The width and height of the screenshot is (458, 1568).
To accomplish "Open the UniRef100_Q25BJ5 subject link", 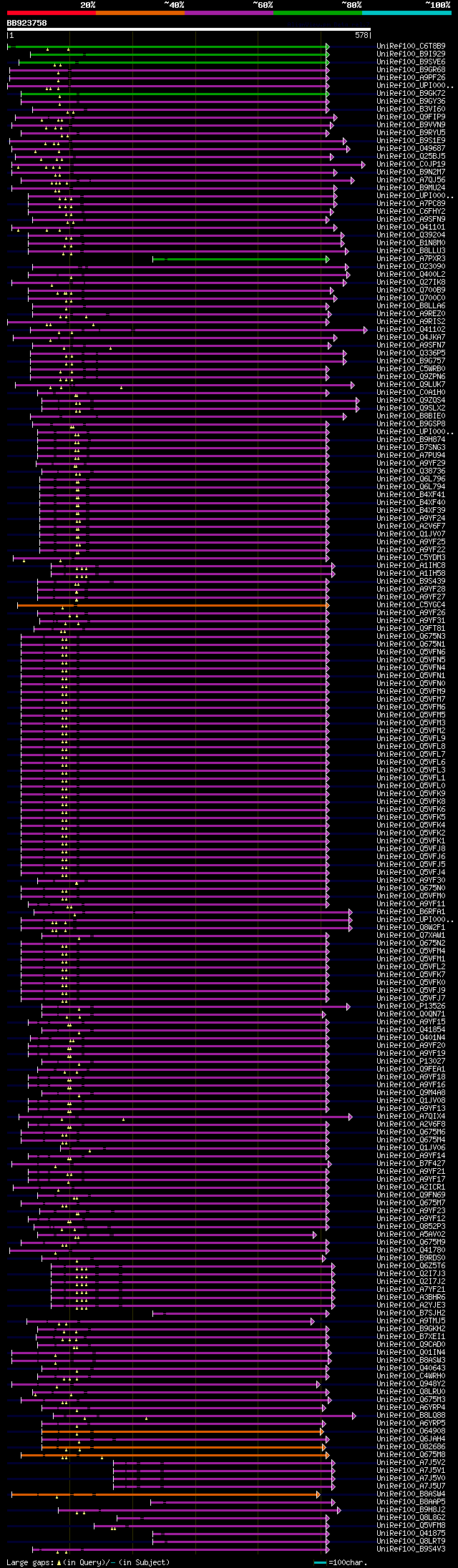I will pos(411,157).
